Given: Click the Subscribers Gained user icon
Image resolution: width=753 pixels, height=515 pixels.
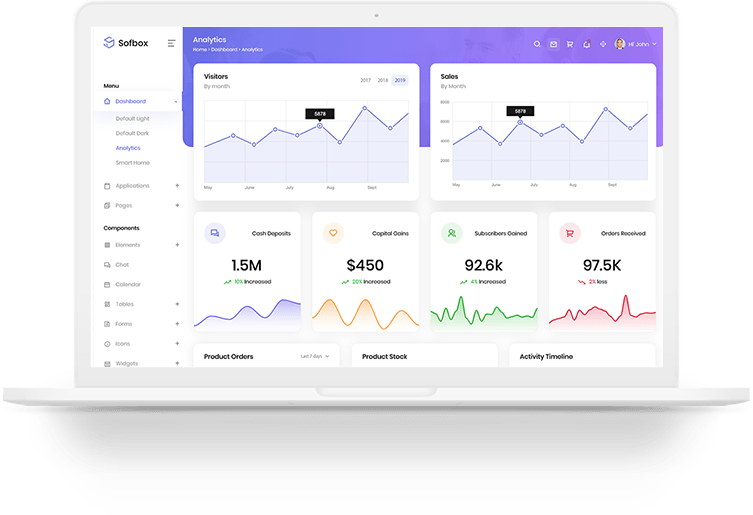Looking at the screenshot, I should tap(452, 233).
